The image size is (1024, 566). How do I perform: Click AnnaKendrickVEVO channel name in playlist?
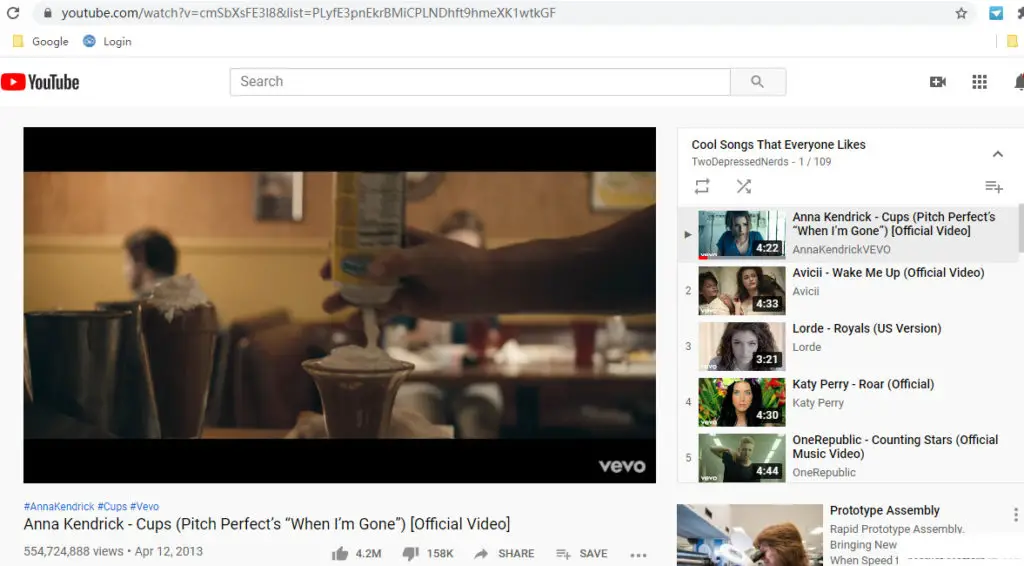[841, 249]
